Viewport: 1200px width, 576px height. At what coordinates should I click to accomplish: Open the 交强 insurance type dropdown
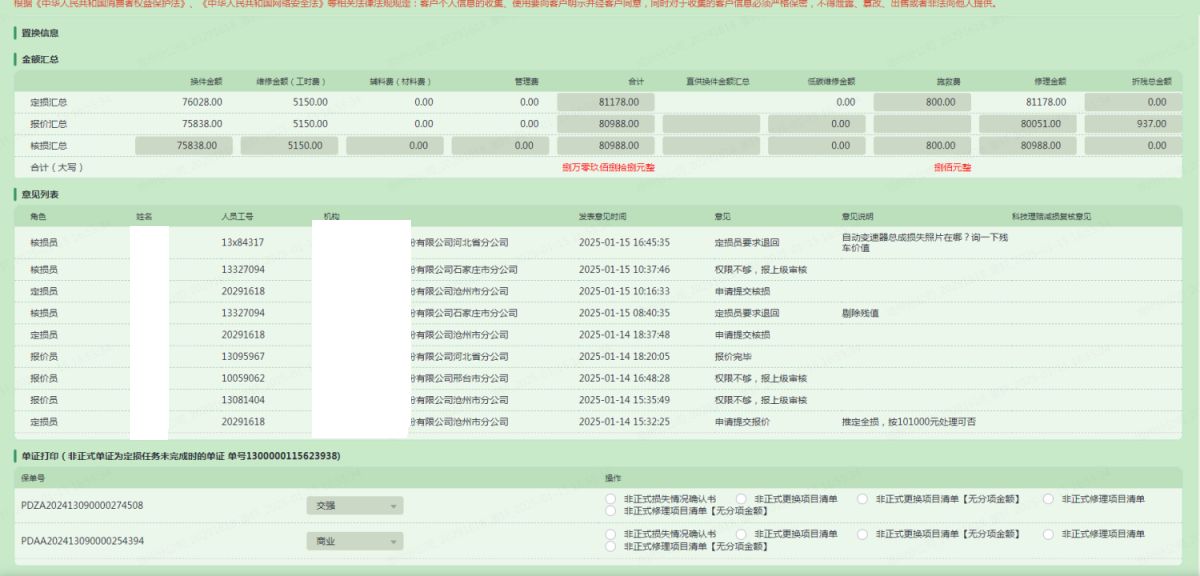pyautogui.click(x=354, y=506)
